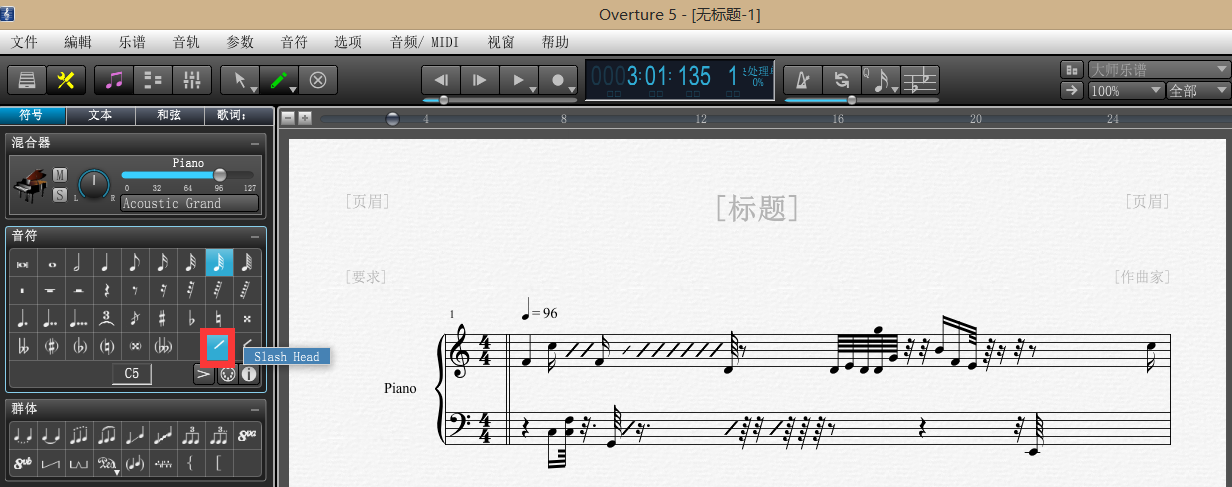Open the 全部 dropdown
Screen dimensions: 1232x487
click(1198, 90)
